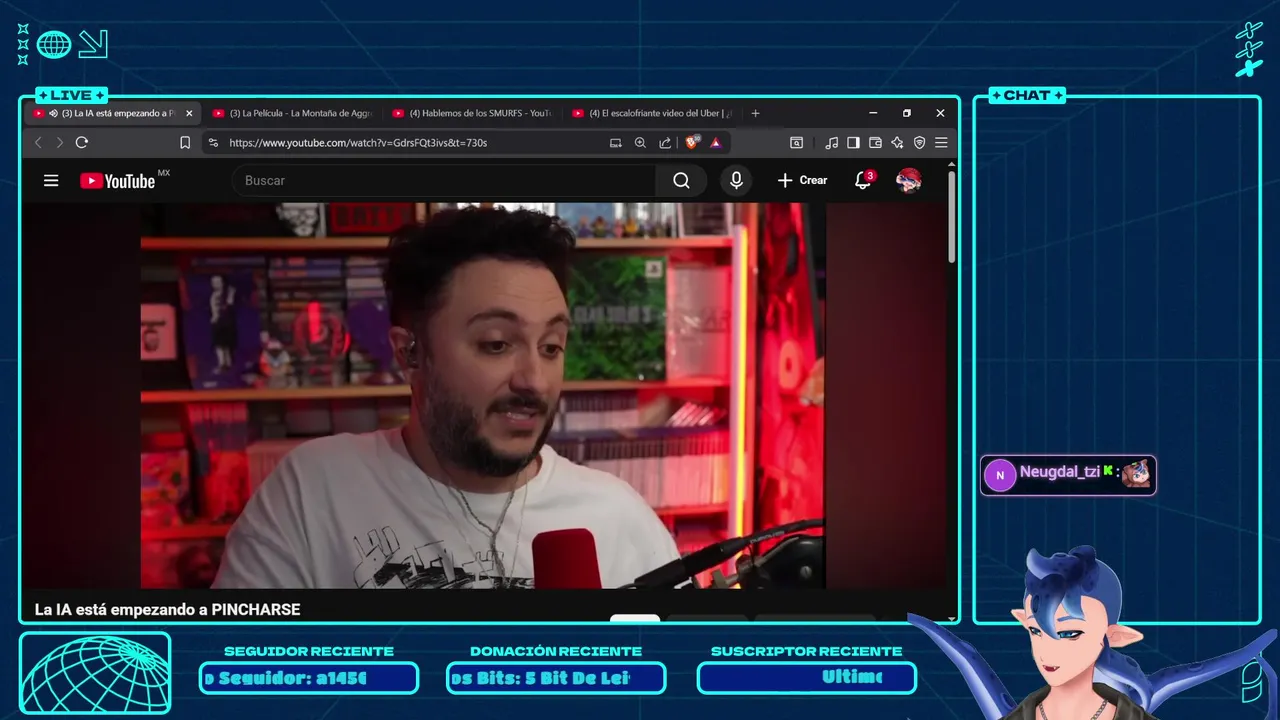
Task: Go to YouTube home via logo
Action: pos(118,181)
